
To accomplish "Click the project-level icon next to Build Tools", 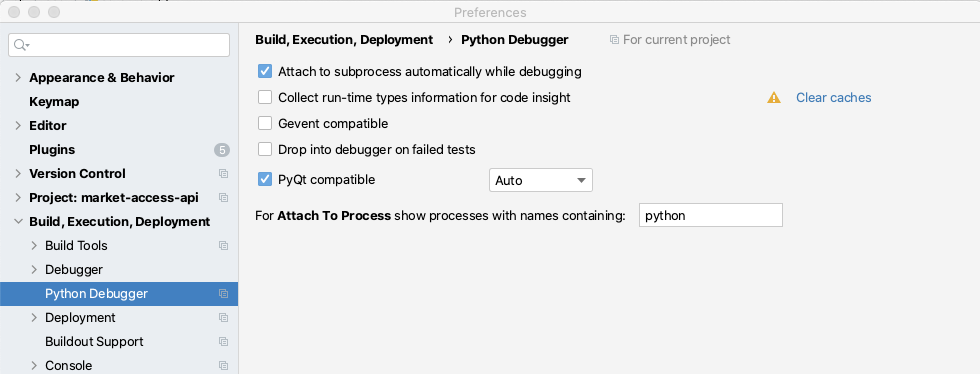I will click(x=223, y=246).
